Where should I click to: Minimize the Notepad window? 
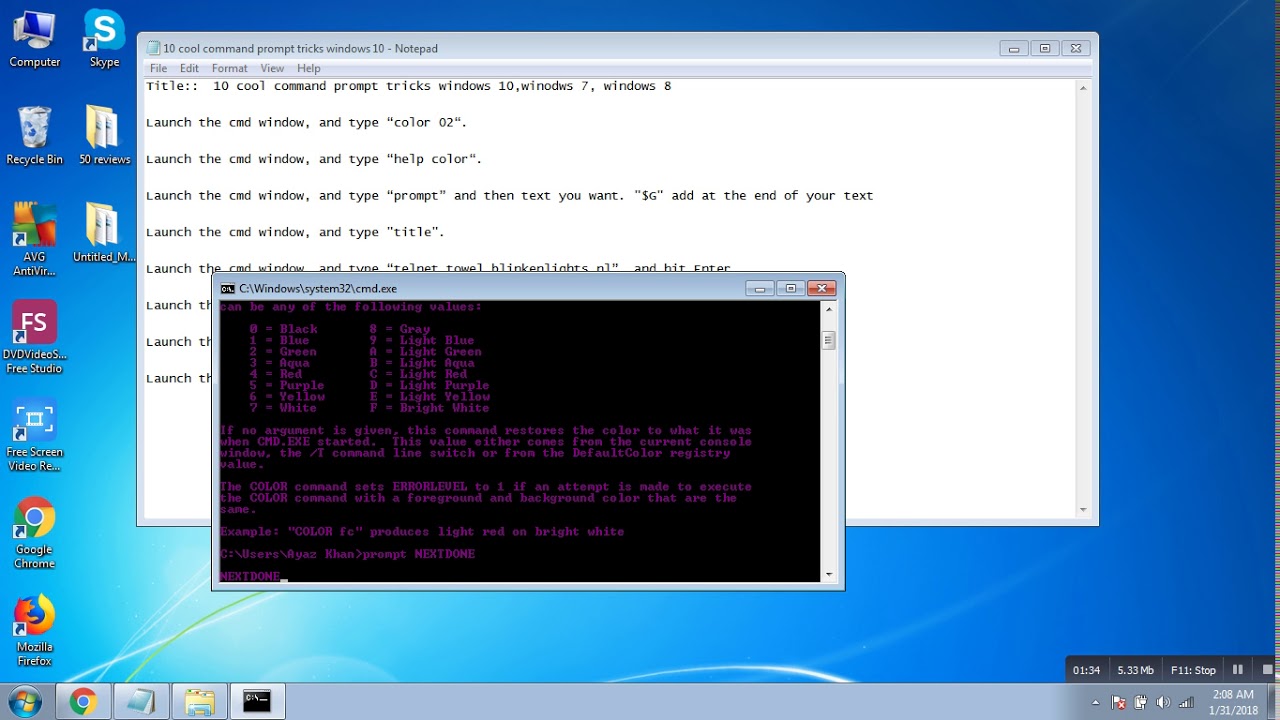[1013, 48]
